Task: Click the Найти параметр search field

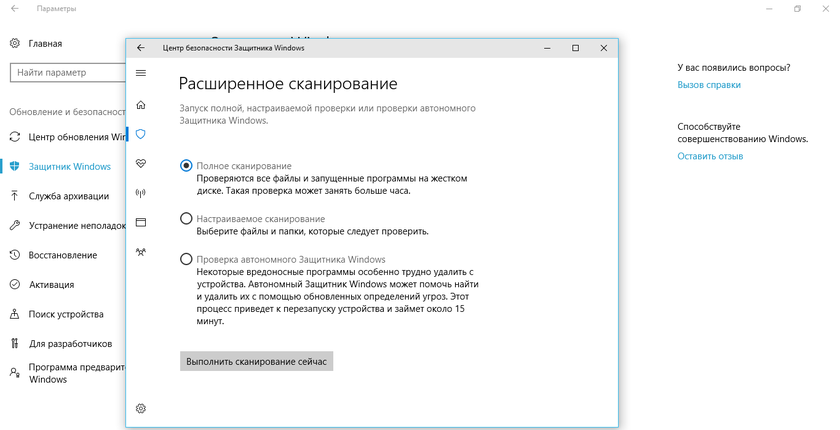Action: [x=65, y=73]
